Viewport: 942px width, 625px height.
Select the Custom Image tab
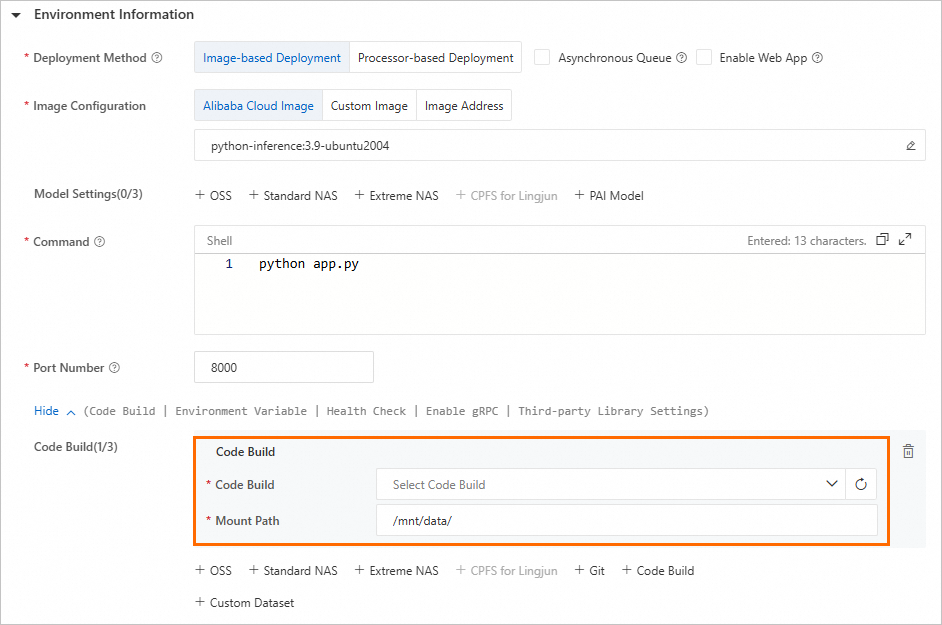[x=369, y=106]
